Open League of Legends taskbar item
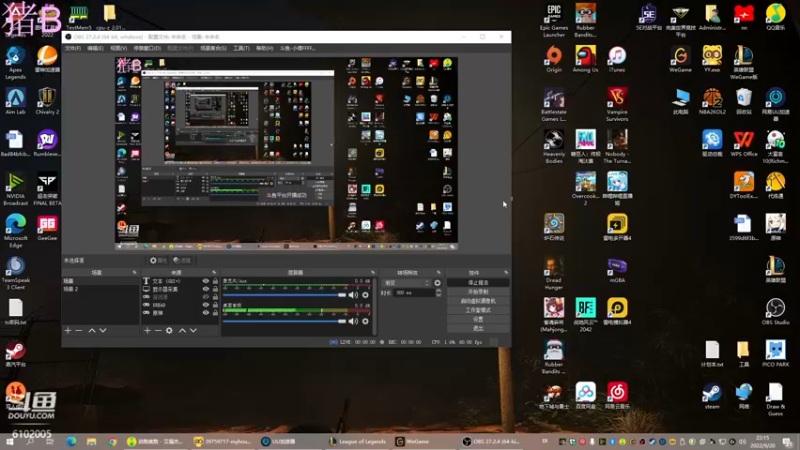800x450 pixels. pyautogui.click(x=358, y=441)
